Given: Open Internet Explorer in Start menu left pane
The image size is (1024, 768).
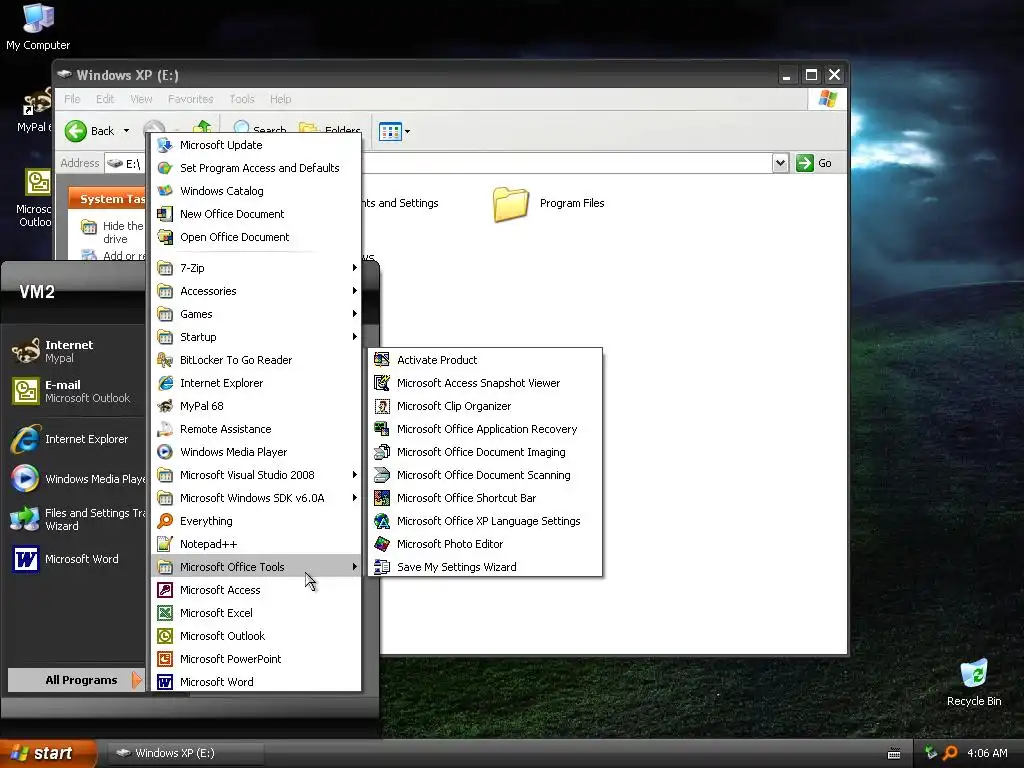Looking at the screenshot, I should [77, 439].
